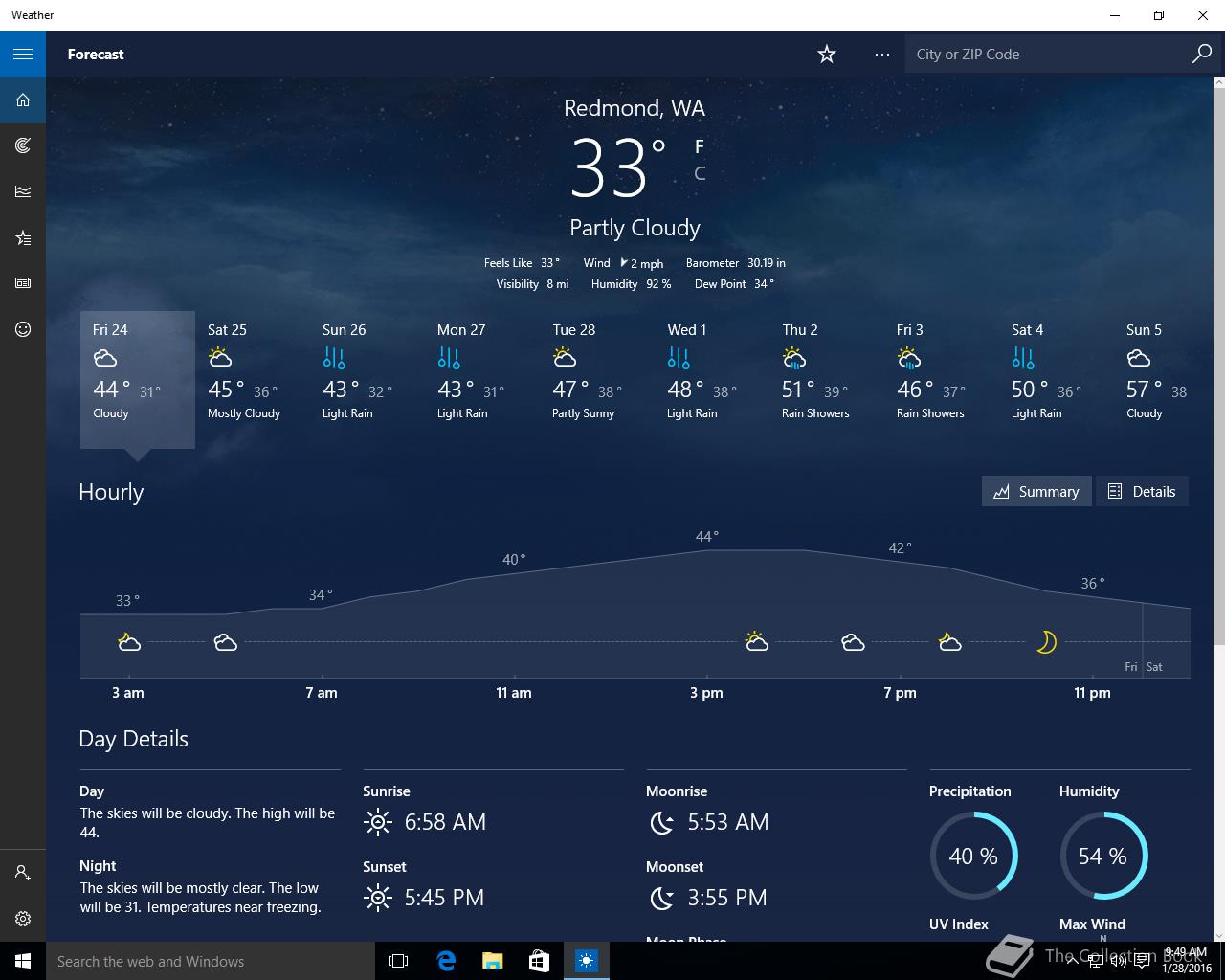Switch temperature units to Fahrenheit
Viewport: 1225px width, 980px height.
(x=700, y=146)
